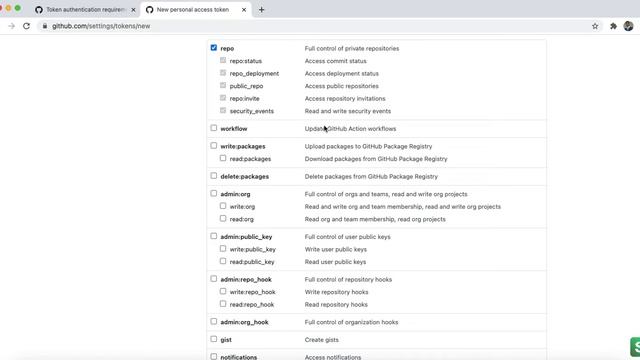Enable the admin:repo_hook scope
Viewport: 640px width, 360px height.
click(213, 279)
